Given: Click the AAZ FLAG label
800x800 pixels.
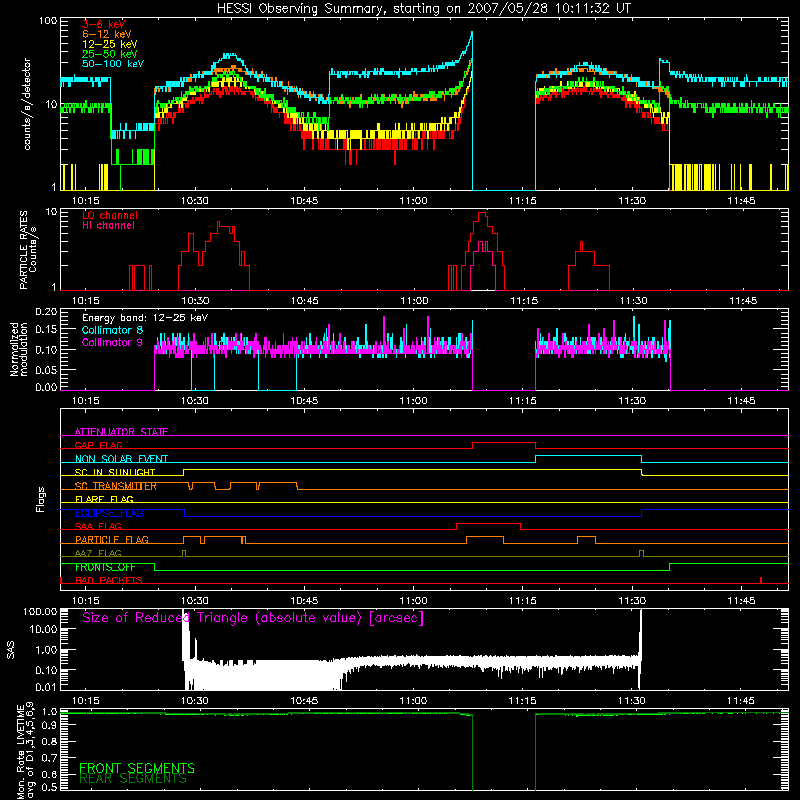Looking at the screenshot, I should pyautogui.click(x=98, y=553).
